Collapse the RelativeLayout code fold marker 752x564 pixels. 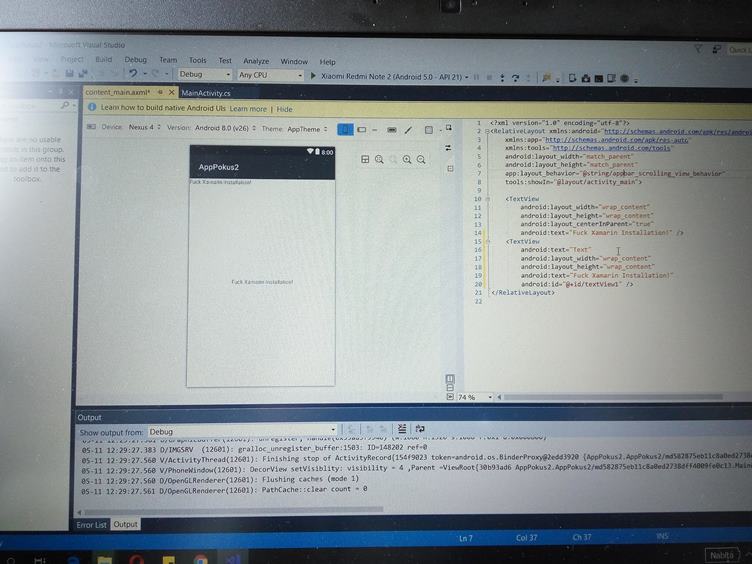pos(487,131)
